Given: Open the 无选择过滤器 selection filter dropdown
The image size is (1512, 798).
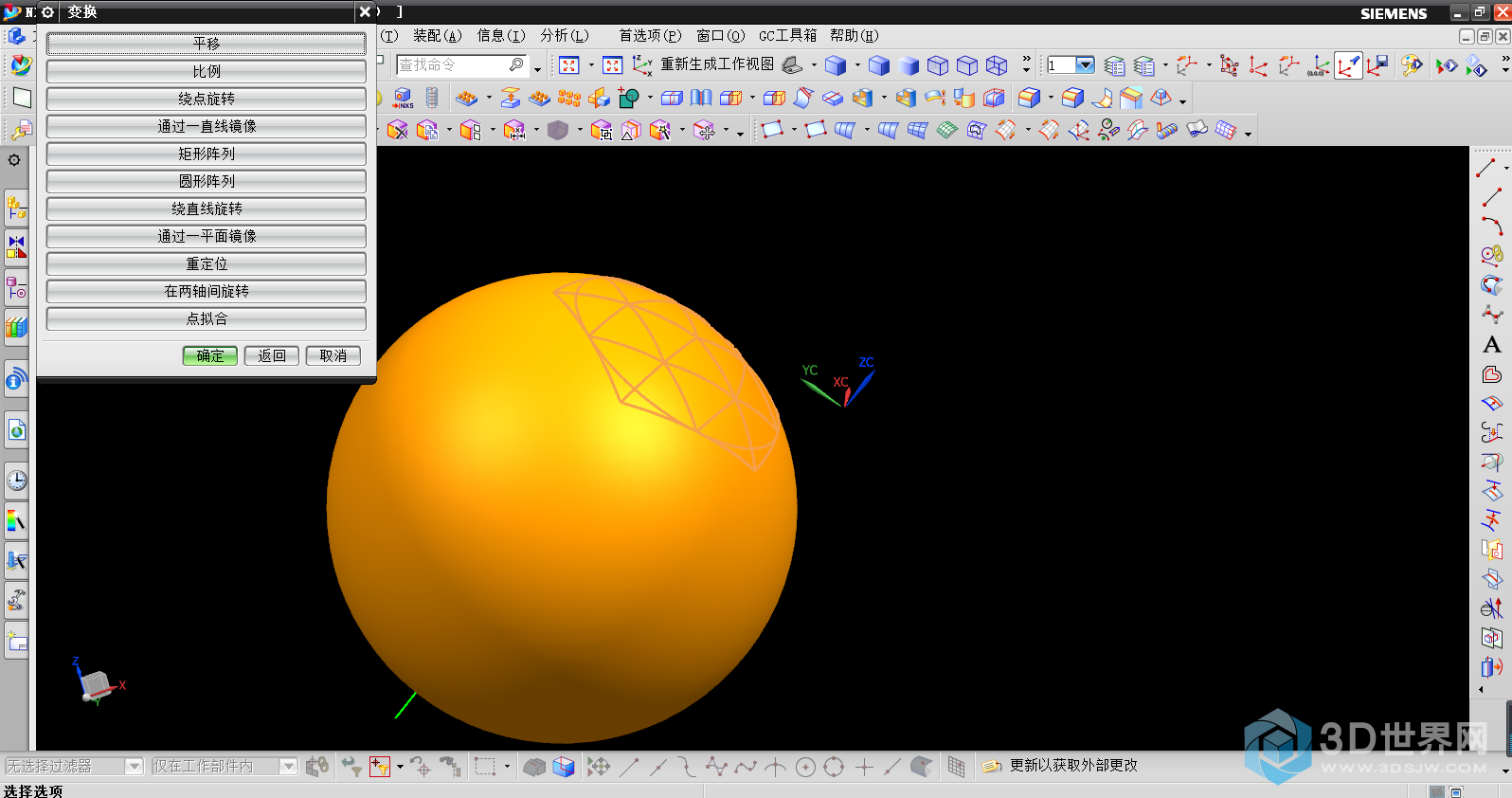Looking at the screenshot, I should [x=134, y=766].
